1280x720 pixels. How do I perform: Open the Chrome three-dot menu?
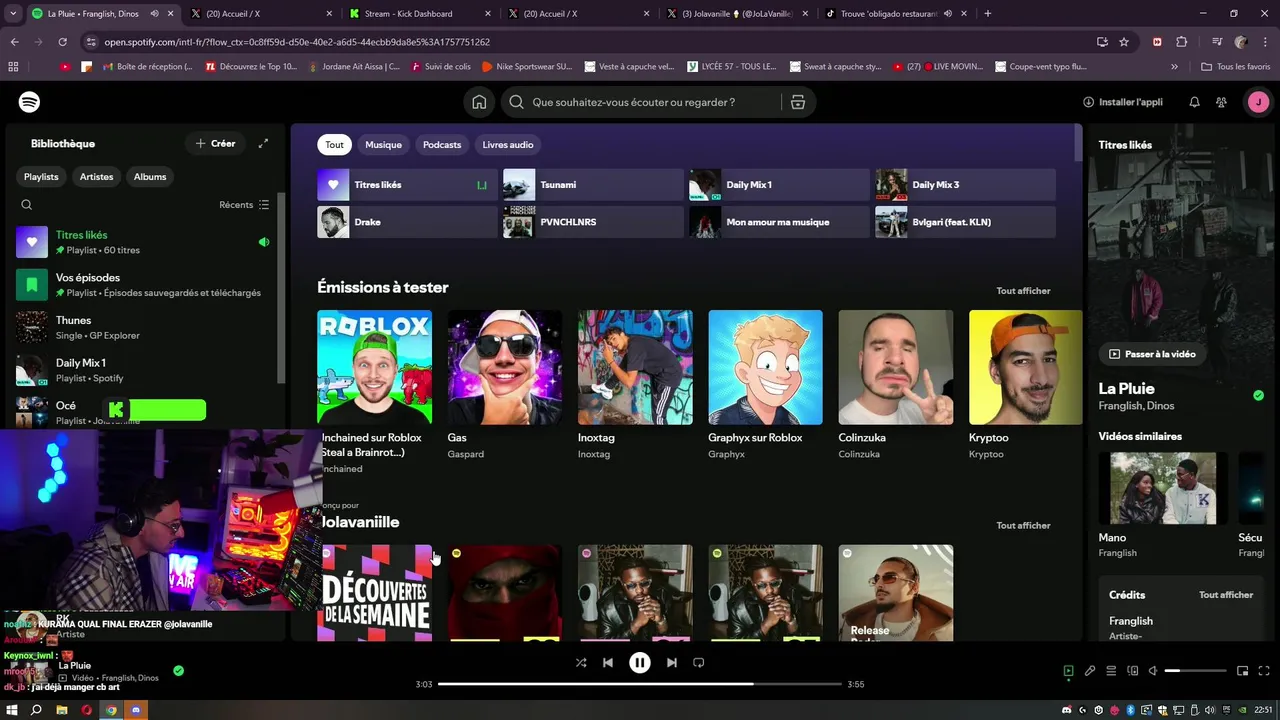click(1265, 42)
